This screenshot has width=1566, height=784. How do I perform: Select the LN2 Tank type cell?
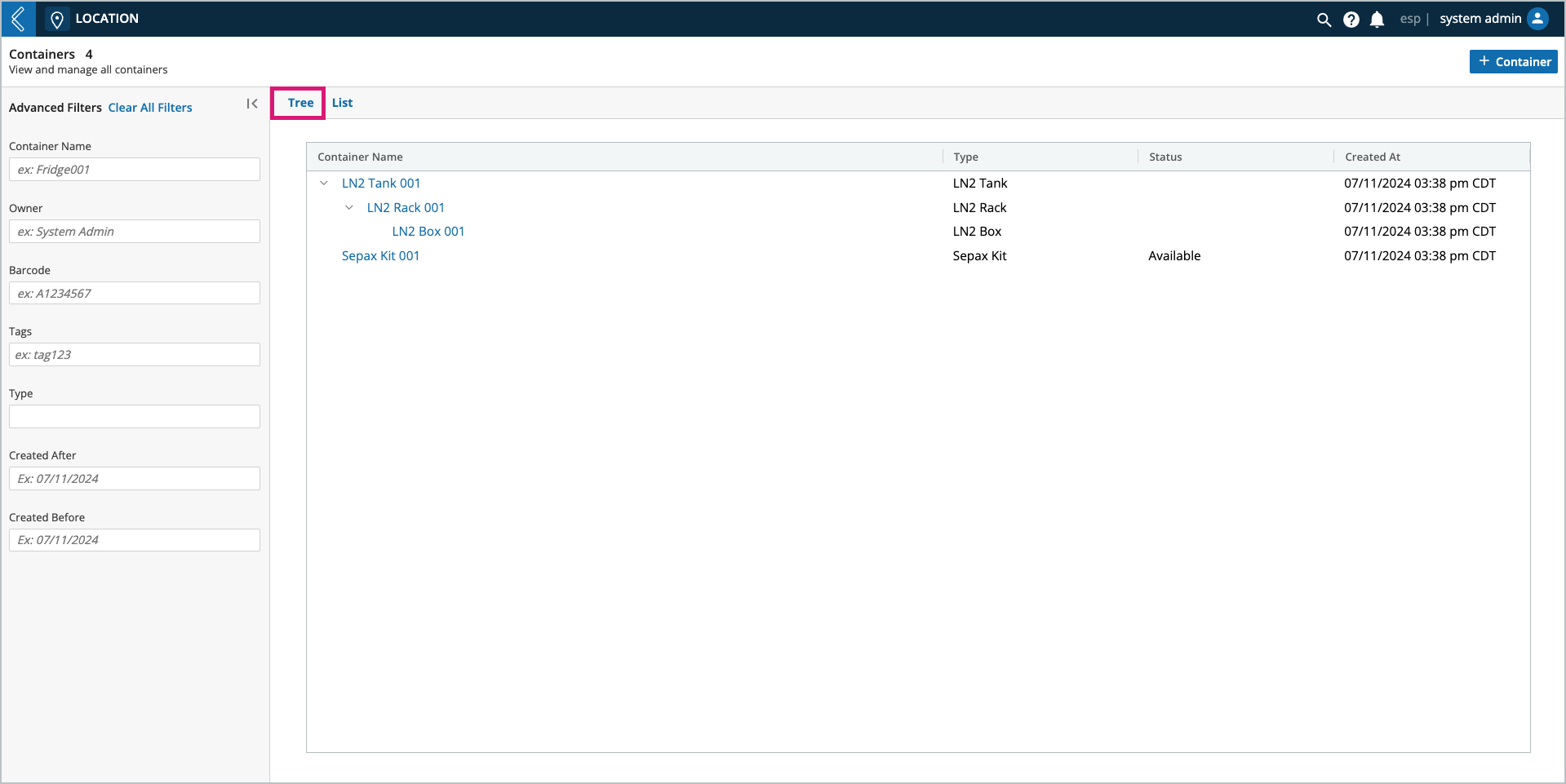point(980,184)
